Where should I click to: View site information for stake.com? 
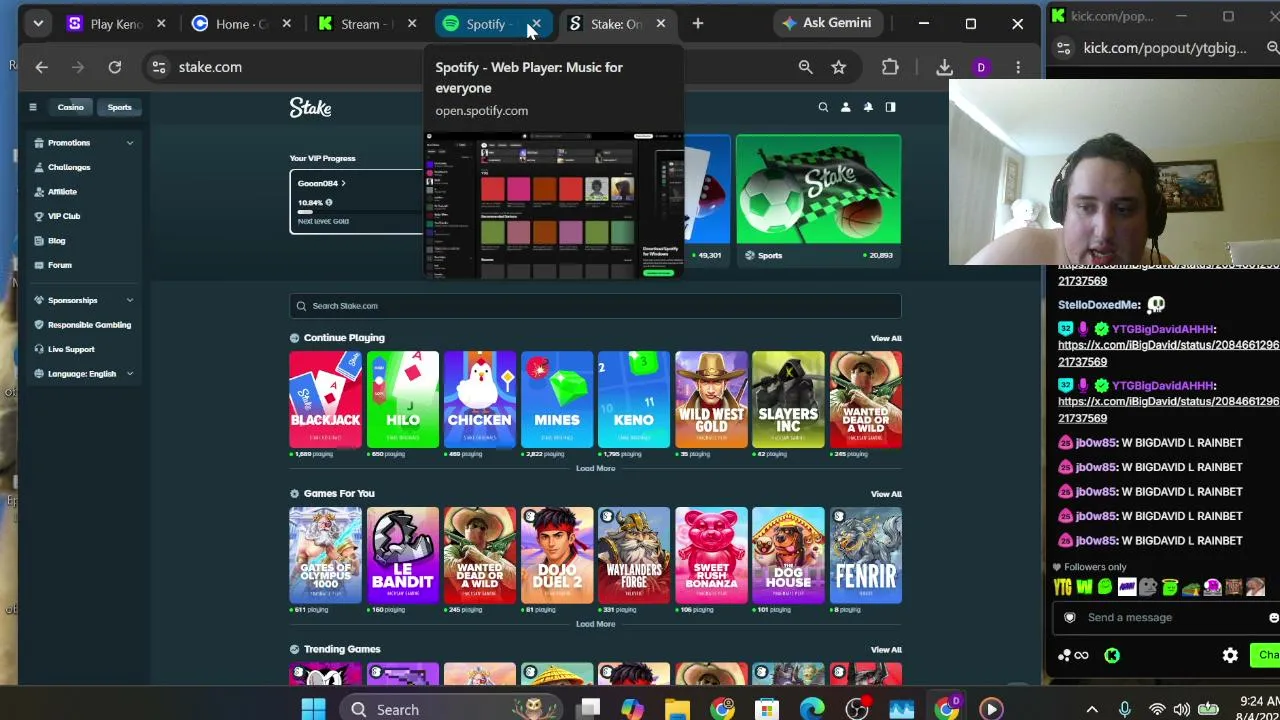pos(158,67)
